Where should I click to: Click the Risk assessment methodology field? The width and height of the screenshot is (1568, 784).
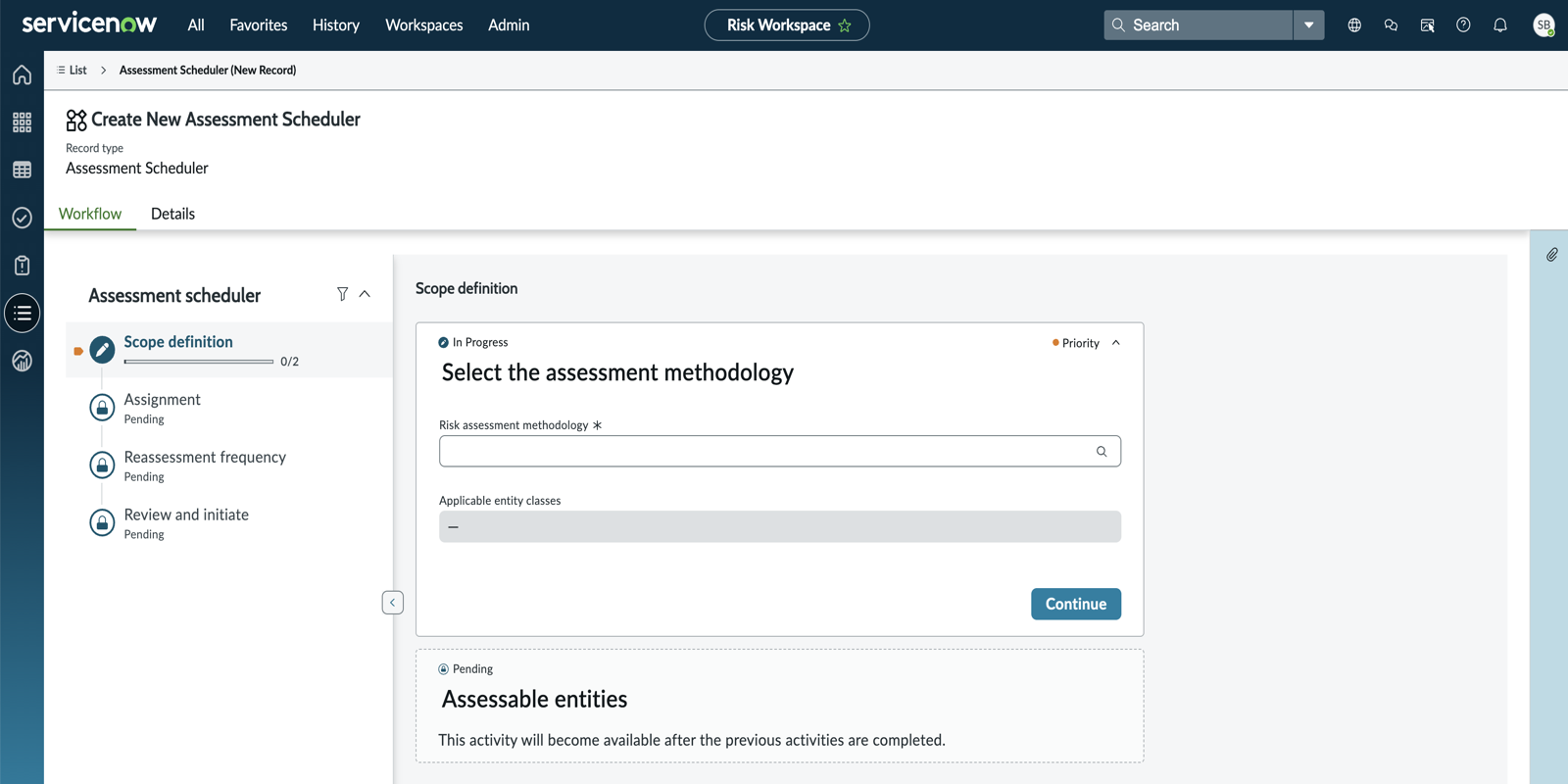point(780,452)
